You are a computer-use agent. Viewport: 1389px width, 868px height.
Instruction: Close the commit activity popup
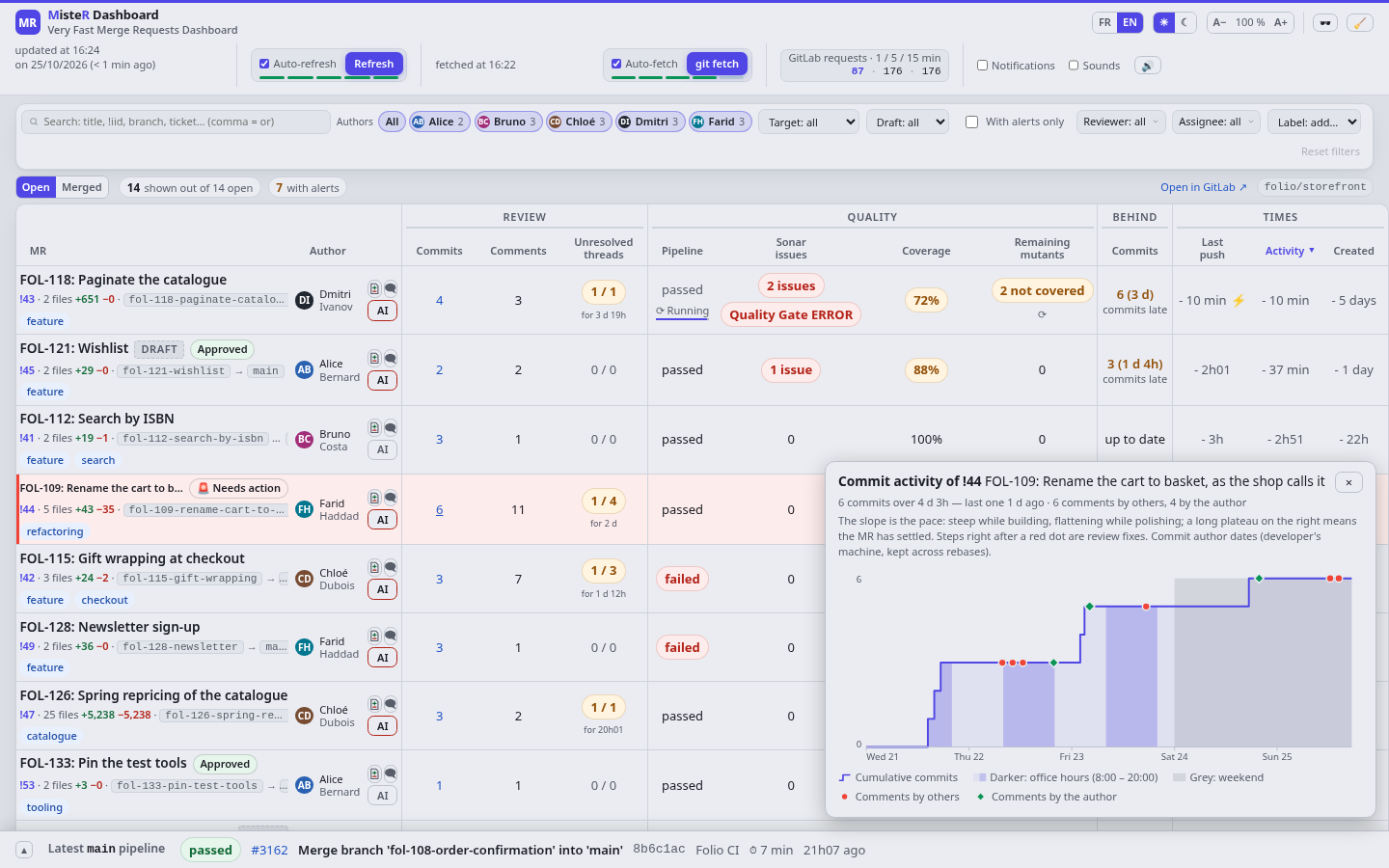1348,482
